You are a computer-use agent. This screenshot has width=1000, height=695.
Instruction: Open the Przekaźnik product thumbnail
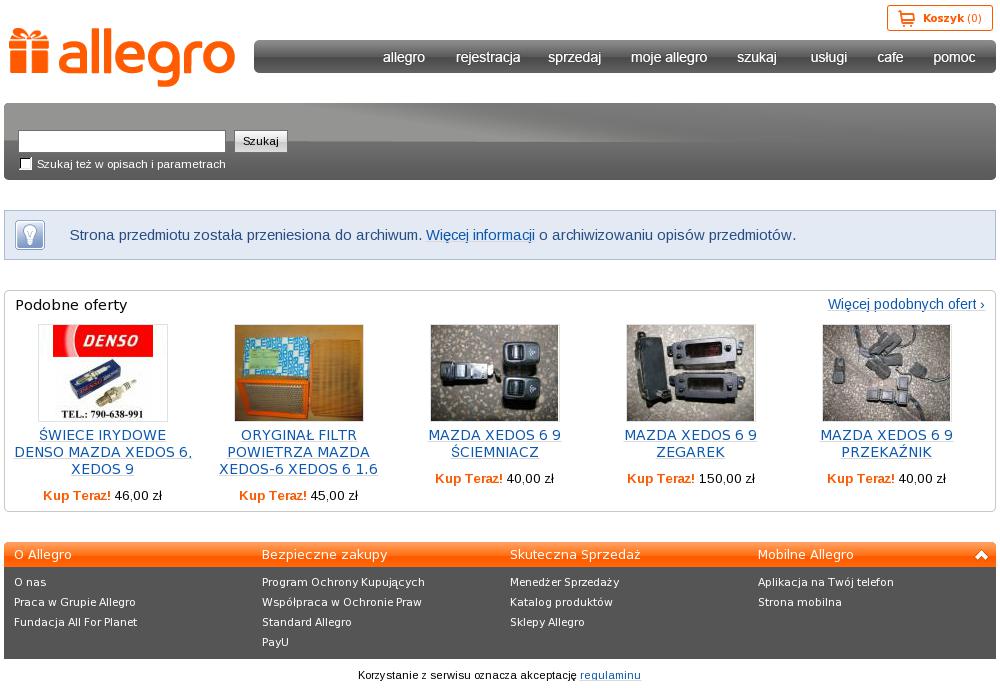coord(886,373)
